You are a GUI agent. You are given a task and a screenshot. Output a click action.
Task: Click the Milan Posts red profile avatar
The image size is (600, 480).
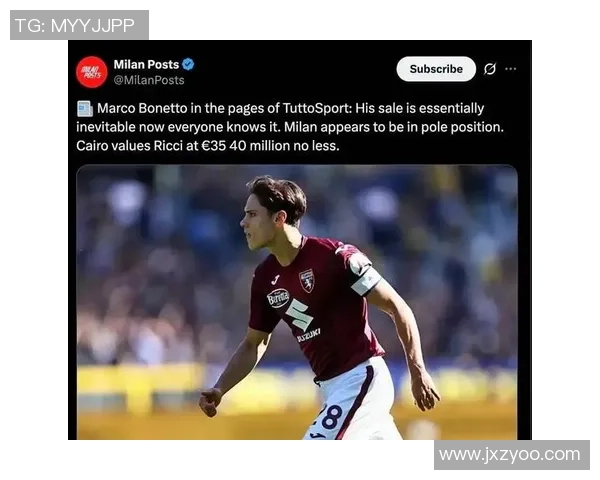click(x=91, y=72)
